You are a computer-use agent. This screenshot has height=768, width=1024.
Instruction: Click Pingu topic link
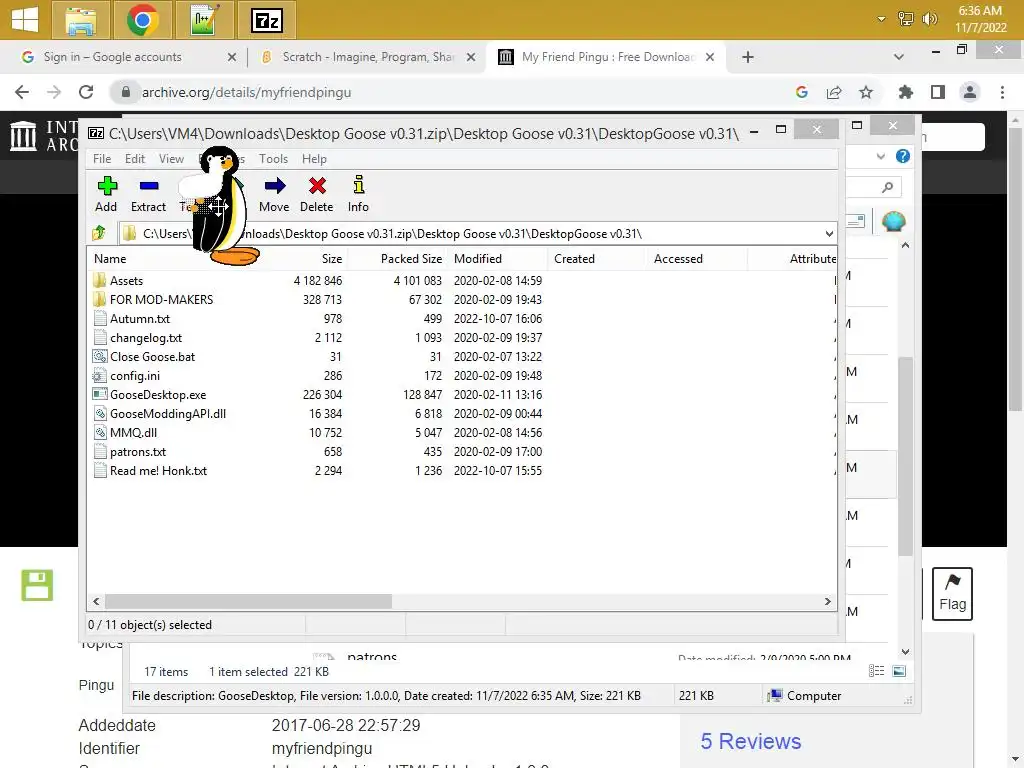click(96, 685)
